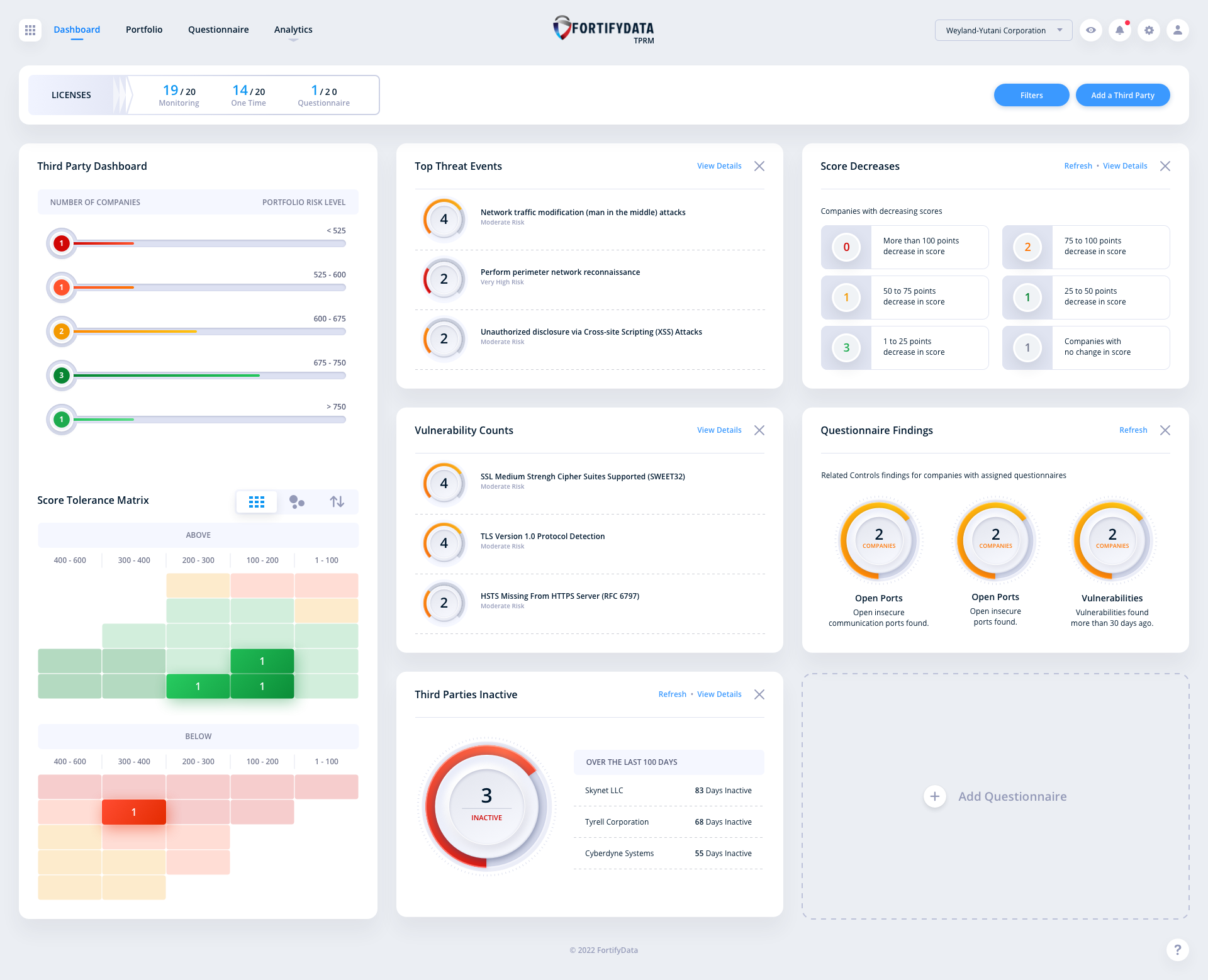Open the Questionnaire menu item
The width and height of the screenshot is (1208, 980).
click(218, 29)
